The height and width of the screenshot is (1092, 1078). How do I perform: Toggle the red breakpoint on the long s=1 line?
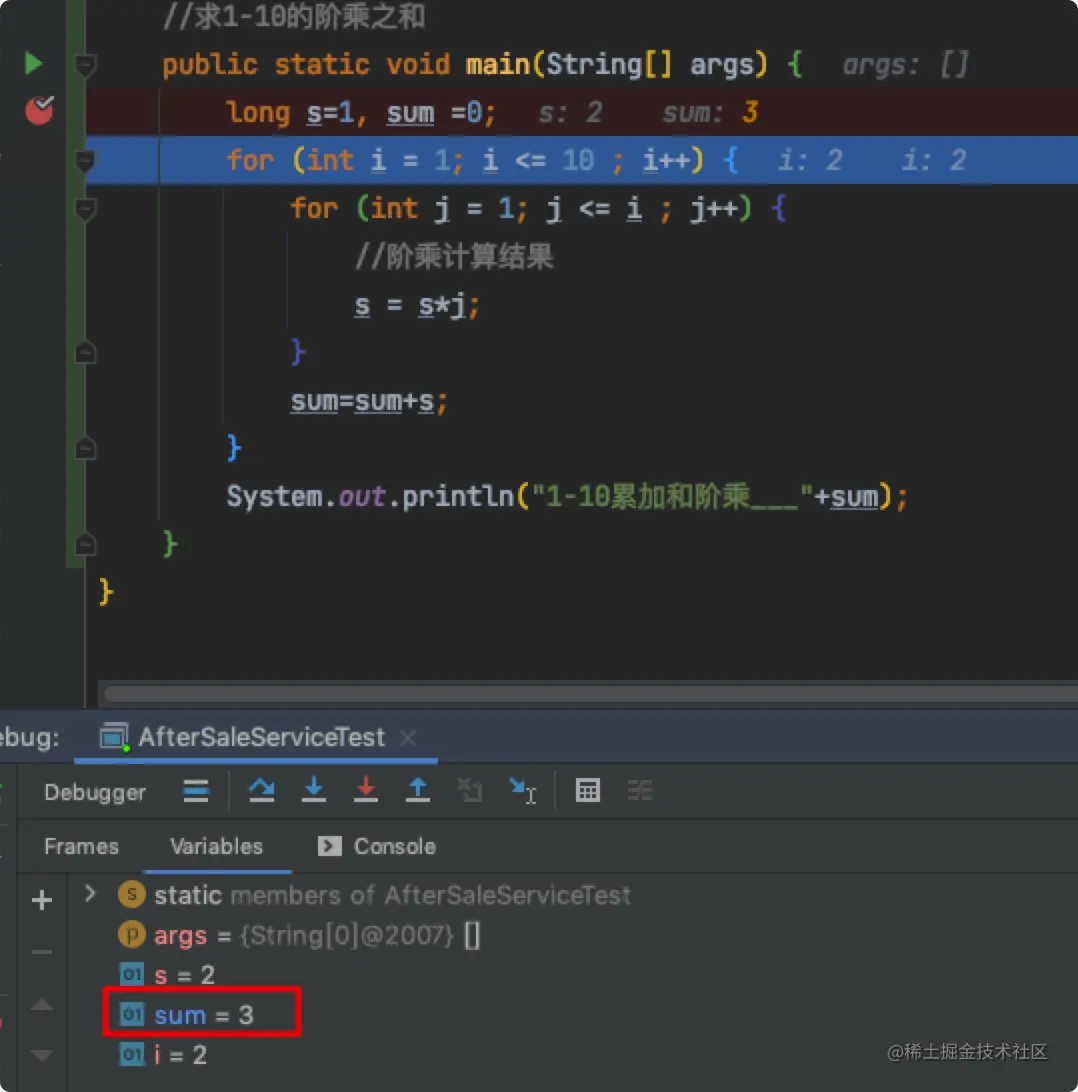39,111
